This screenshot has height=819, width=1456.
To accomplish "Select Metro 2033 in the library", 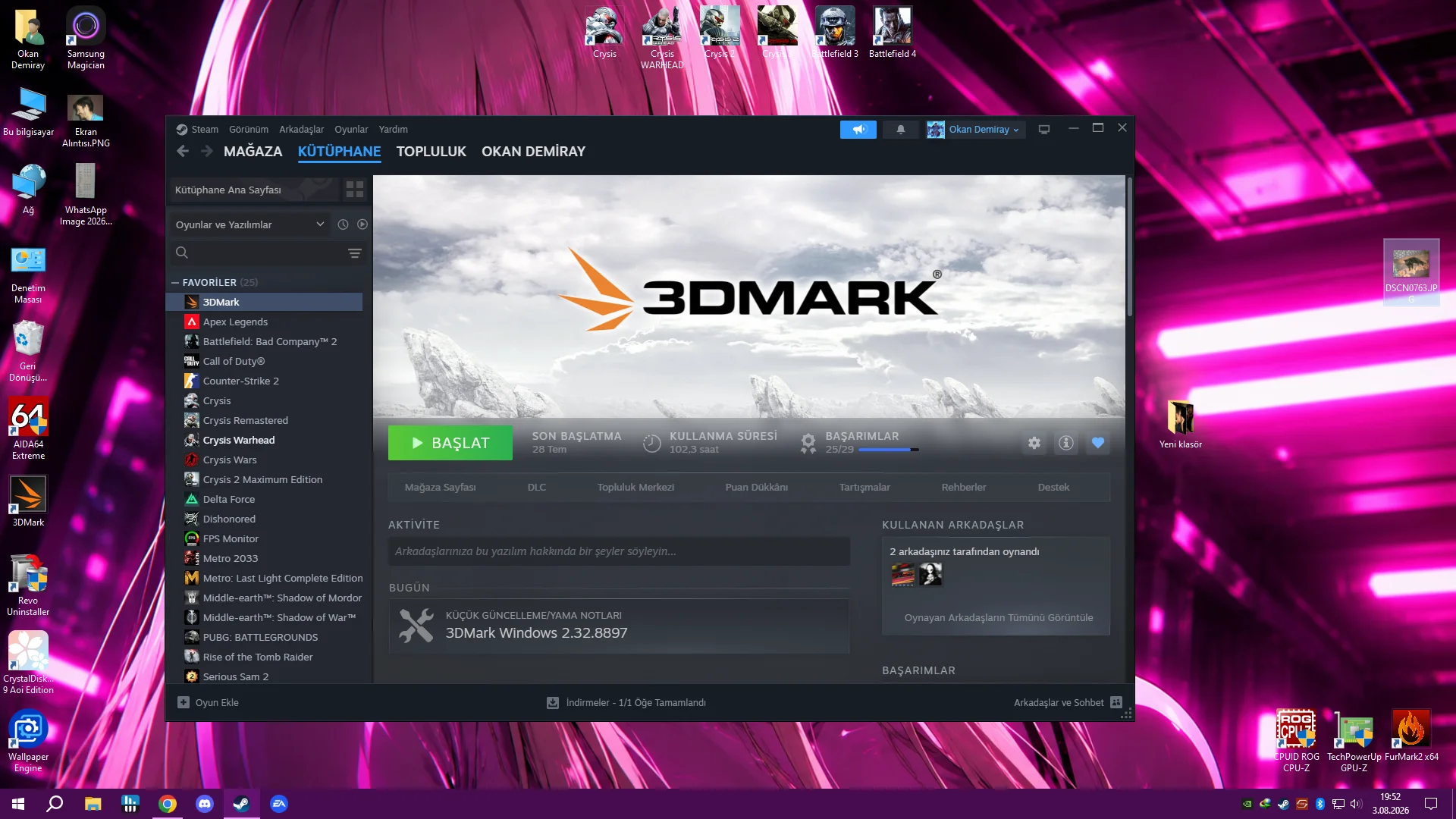I will [264, 558].
